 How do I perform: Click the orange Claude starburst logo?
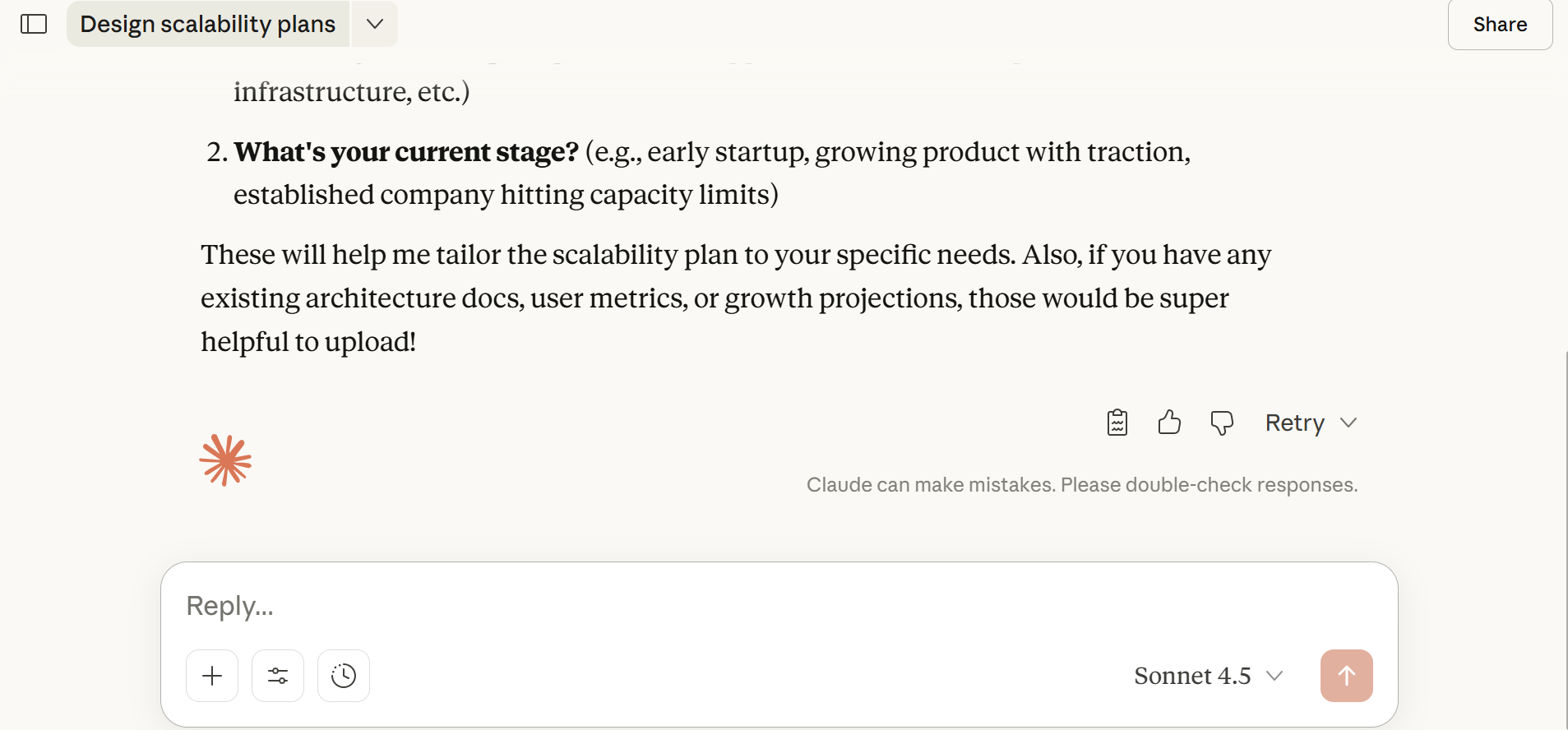[x=225, y=460]
